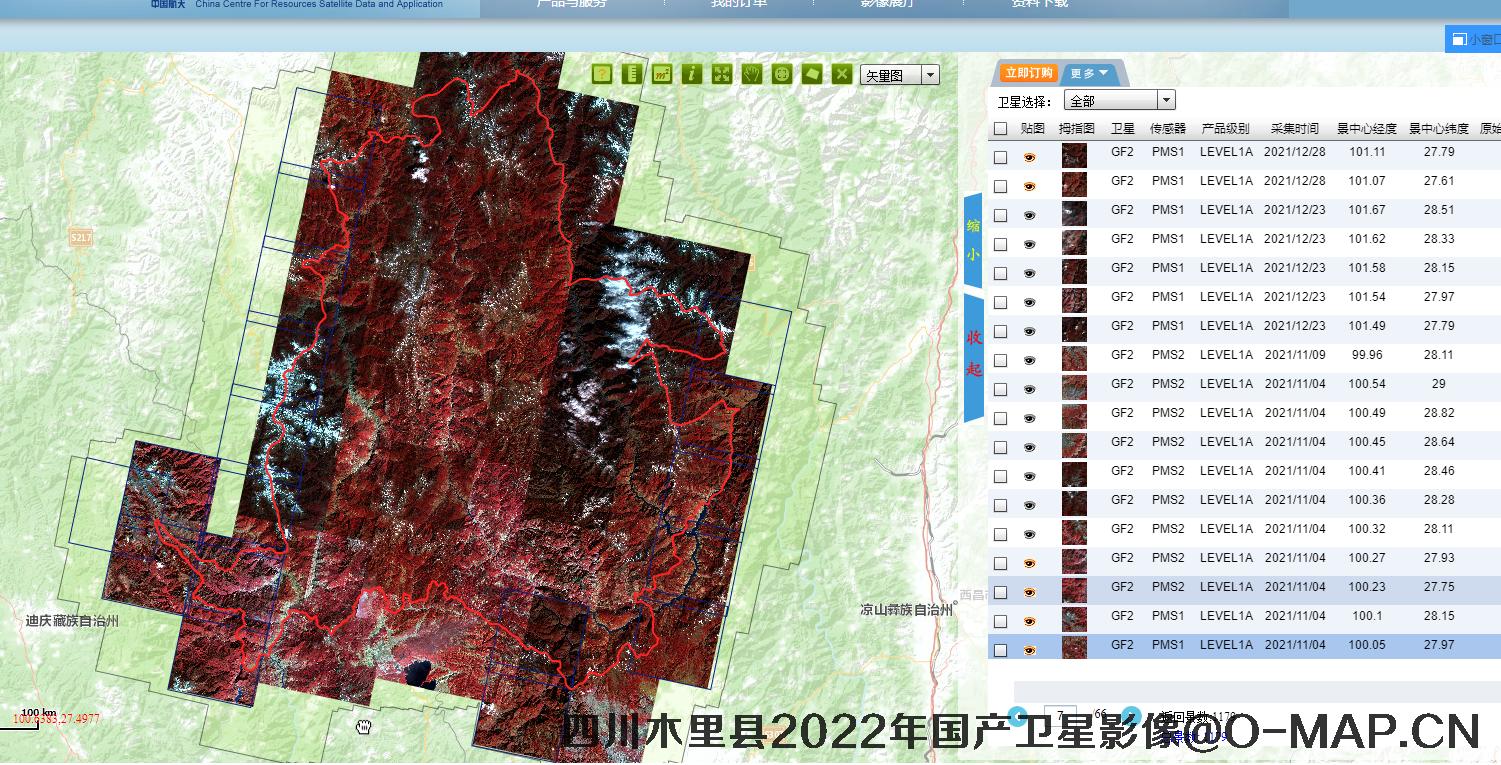Click the help question mark map tool
The width and height of the screenshot is (1501, 765).
coord(601,74)
